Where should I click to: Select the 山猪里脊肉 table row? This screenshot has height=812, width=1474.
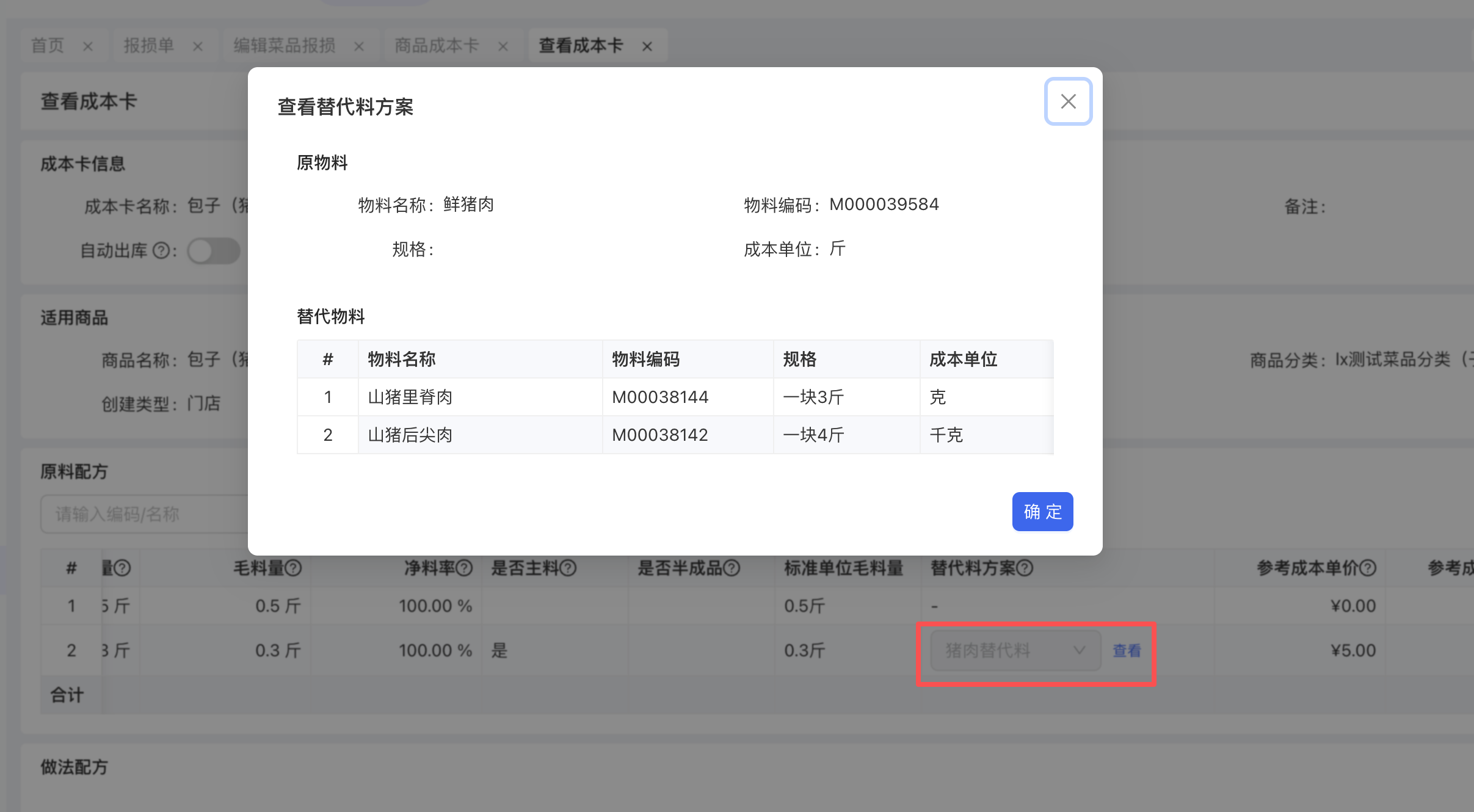(x=410, y=397)
